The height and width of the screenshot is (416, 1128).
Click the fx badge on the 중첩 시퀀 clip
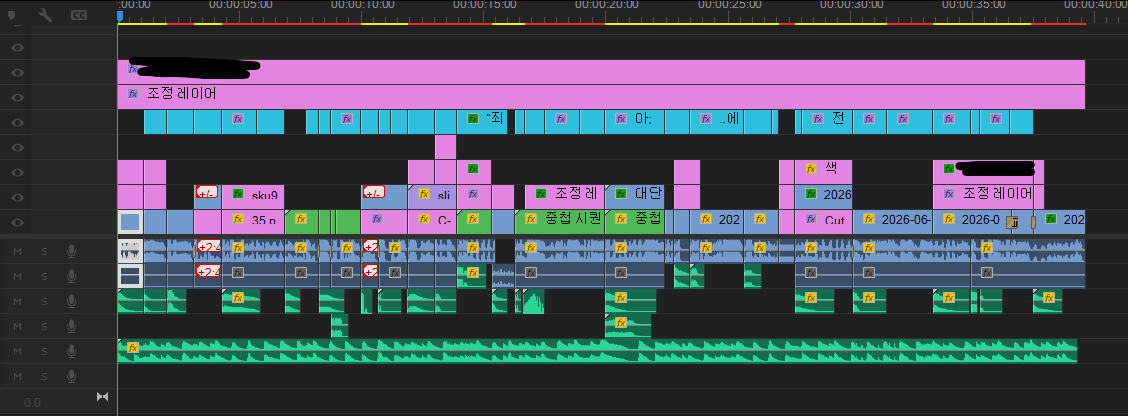(x=532, y=220)
